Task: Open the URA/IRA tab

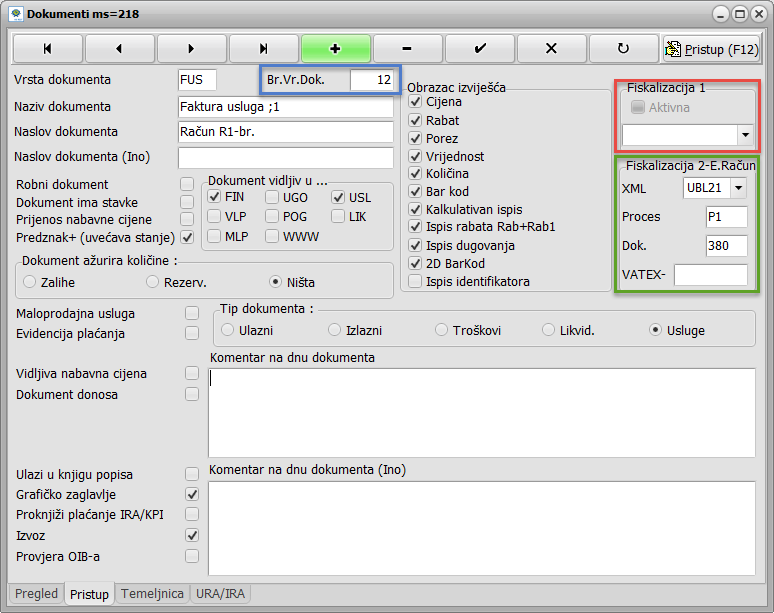Action: click(220, 594)
